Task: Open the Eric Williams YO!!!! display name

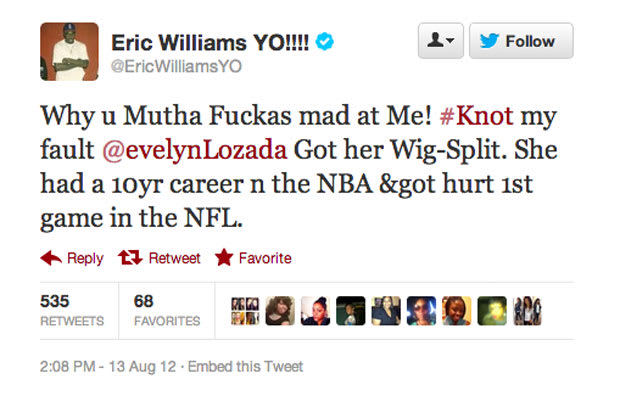Action: pos(210,42)
